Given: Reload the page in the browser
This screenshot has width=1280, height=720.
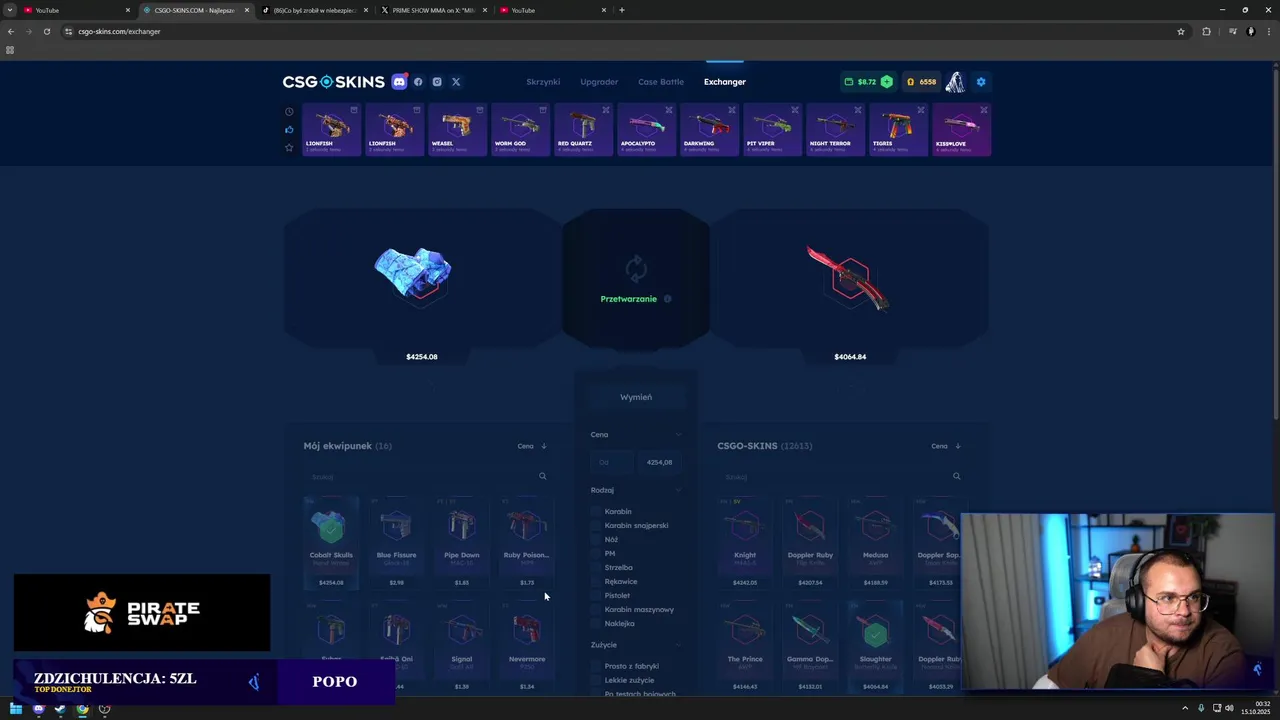Looking at the screenshot, I should pos(46,31).
